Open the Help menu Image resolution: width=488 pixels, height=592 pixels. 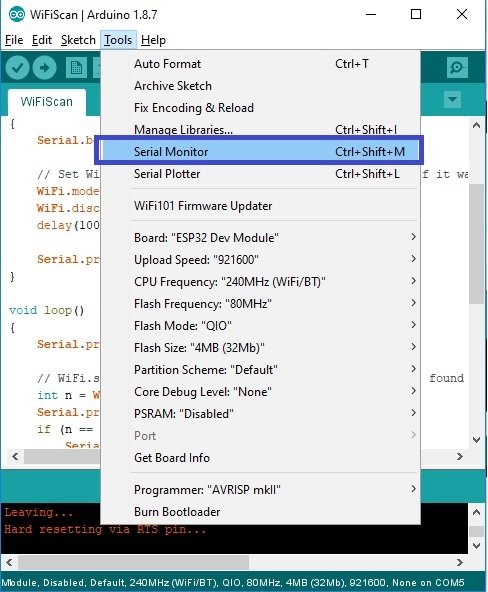tap(153, 40)
